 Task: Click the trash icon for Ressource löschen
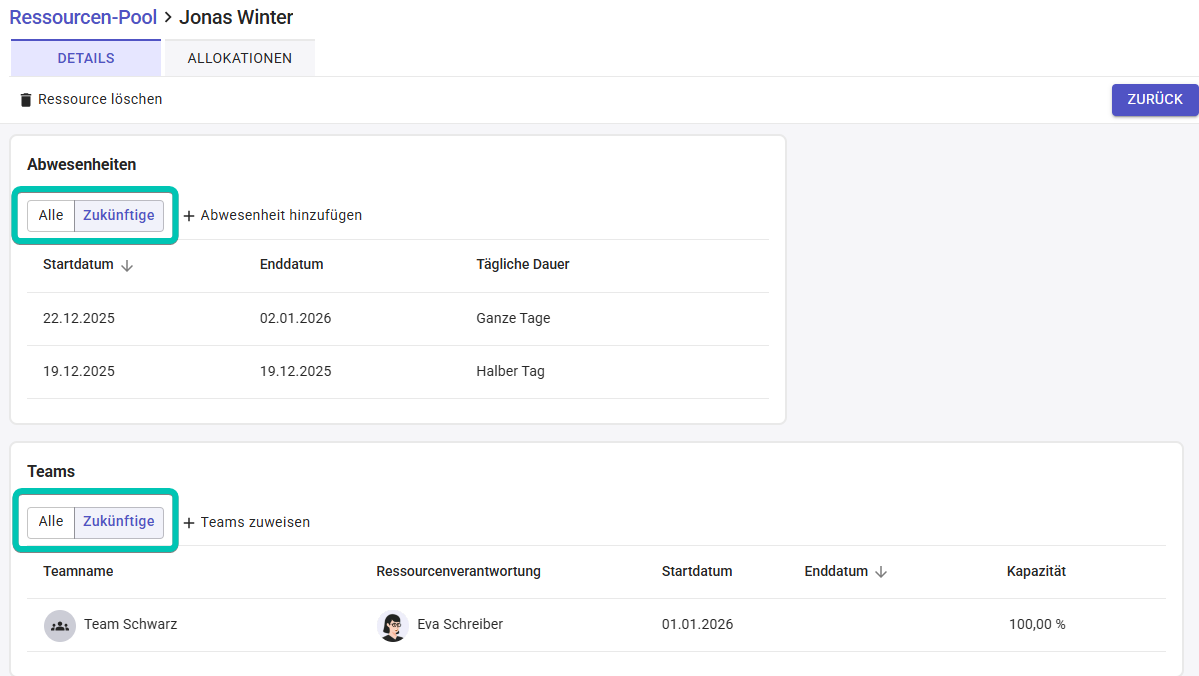26,100
